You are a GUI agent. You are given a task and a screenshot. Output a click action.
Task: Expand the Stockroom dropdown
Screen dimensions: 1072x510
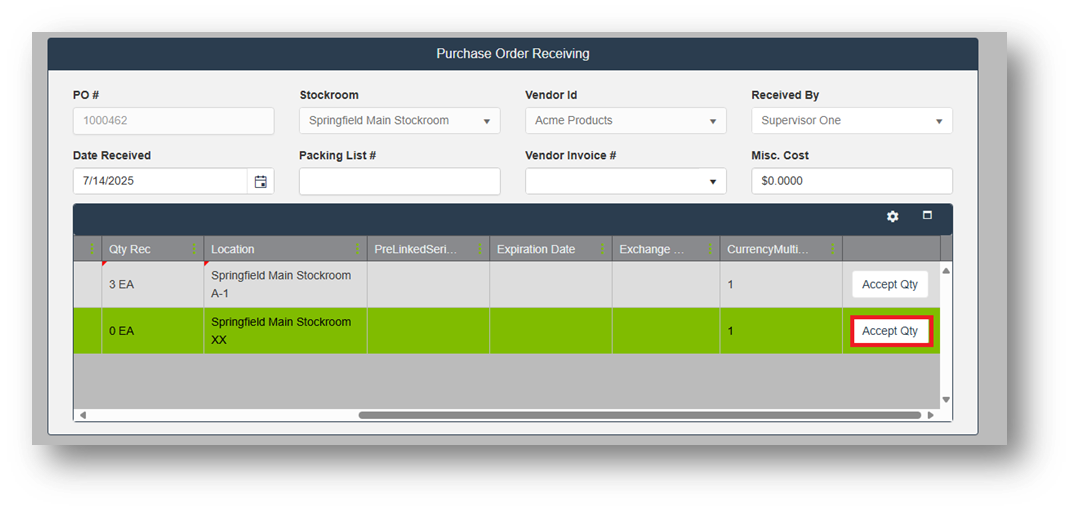(486, 121)
